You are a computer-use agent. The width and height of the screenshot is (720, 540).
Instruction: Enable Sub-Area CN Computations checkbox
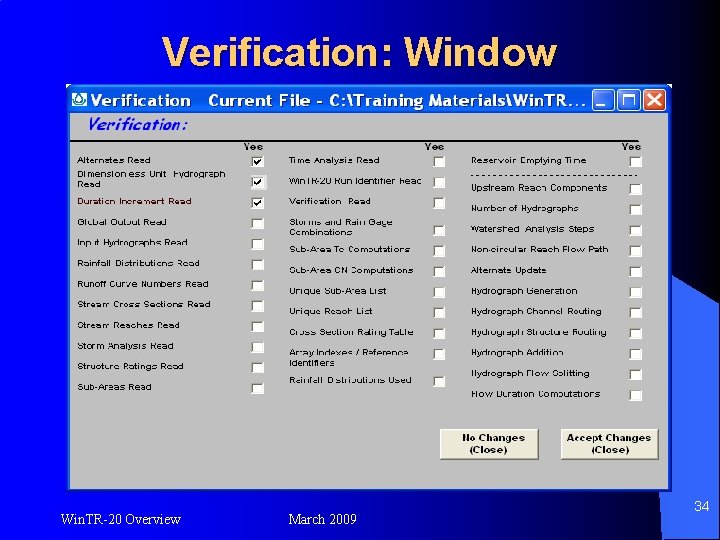439,271
